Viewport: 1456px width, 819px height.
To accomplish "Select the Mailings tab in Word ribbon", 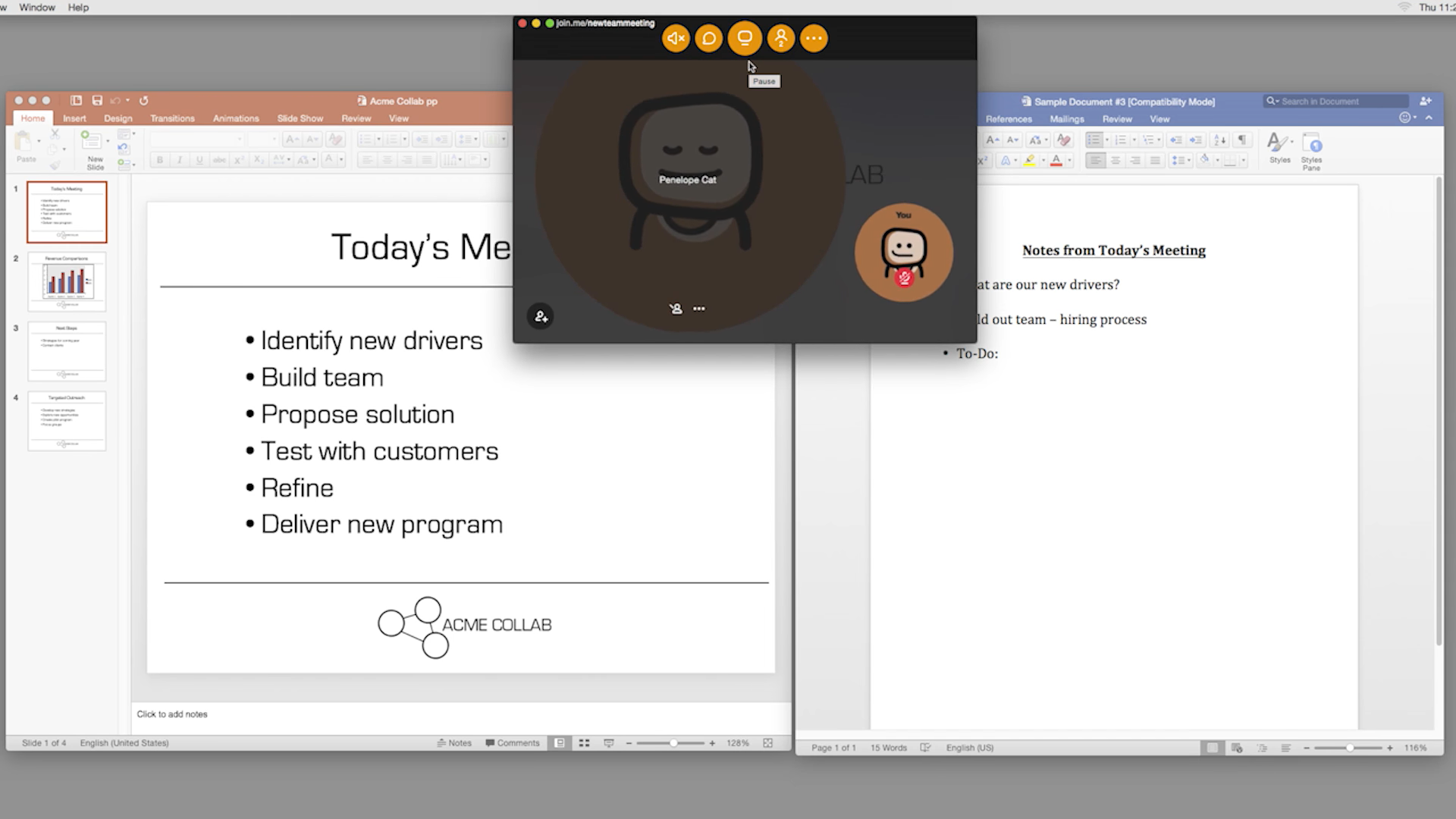I will pos(1067,118).
